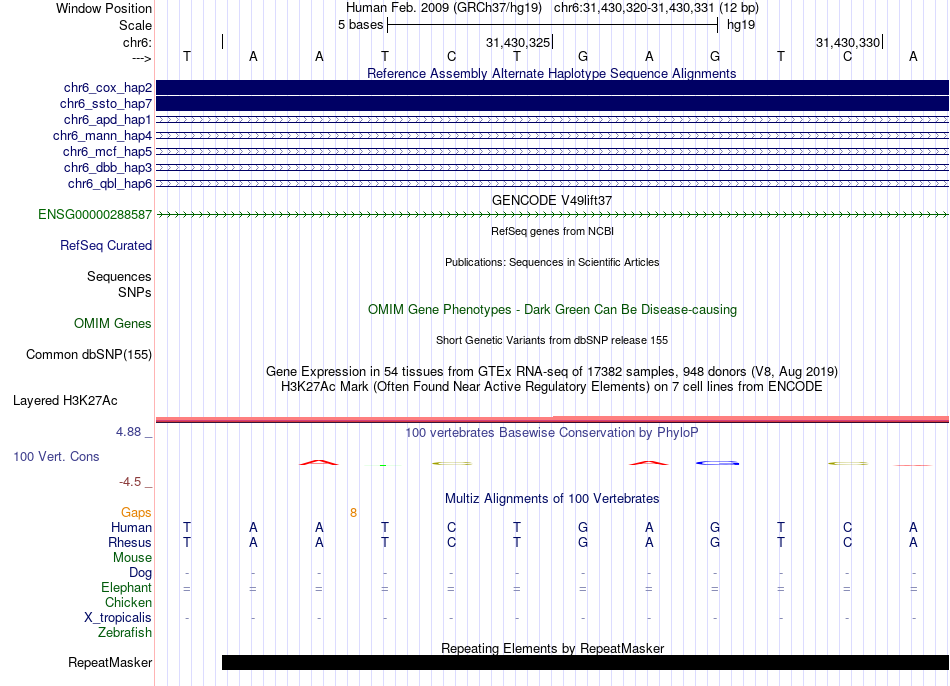Open the RefSeq genes from NCBI title
Image resolution: width=950 pixels, height=686 pixels.
553,231
